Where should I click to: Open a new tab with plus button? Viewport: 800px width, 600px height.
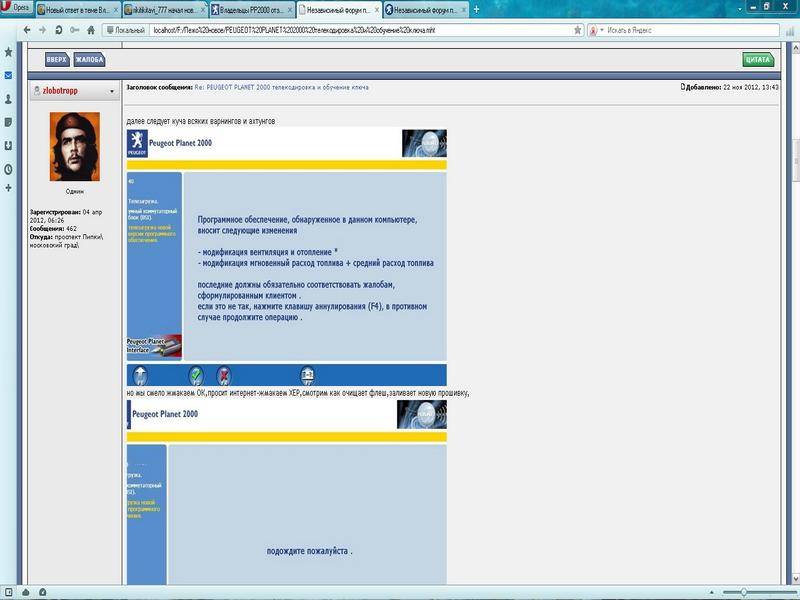[x=476, y=9]
